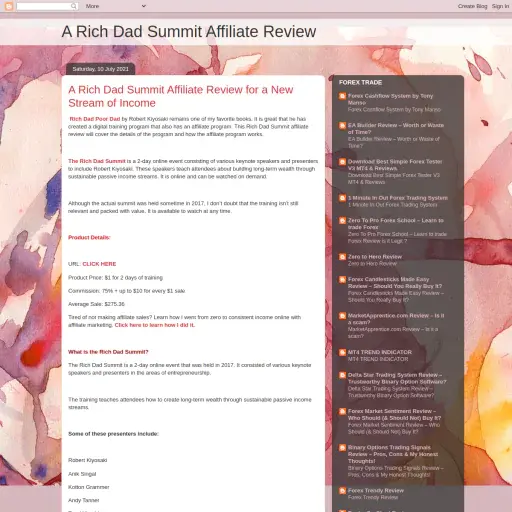Click the Product Details heading text
Viewport: 512px width, 512px height.
pyautogui.click(x=89, y=237)
